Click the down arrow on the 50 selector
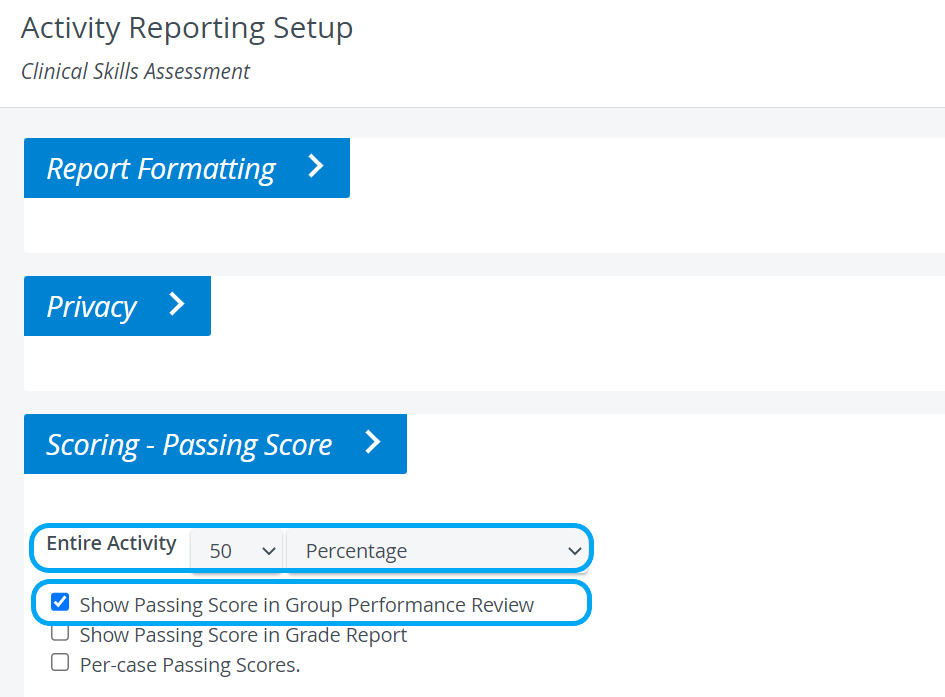Image resolution: width=945 pixels, height=697 pixels. point(269,551)
